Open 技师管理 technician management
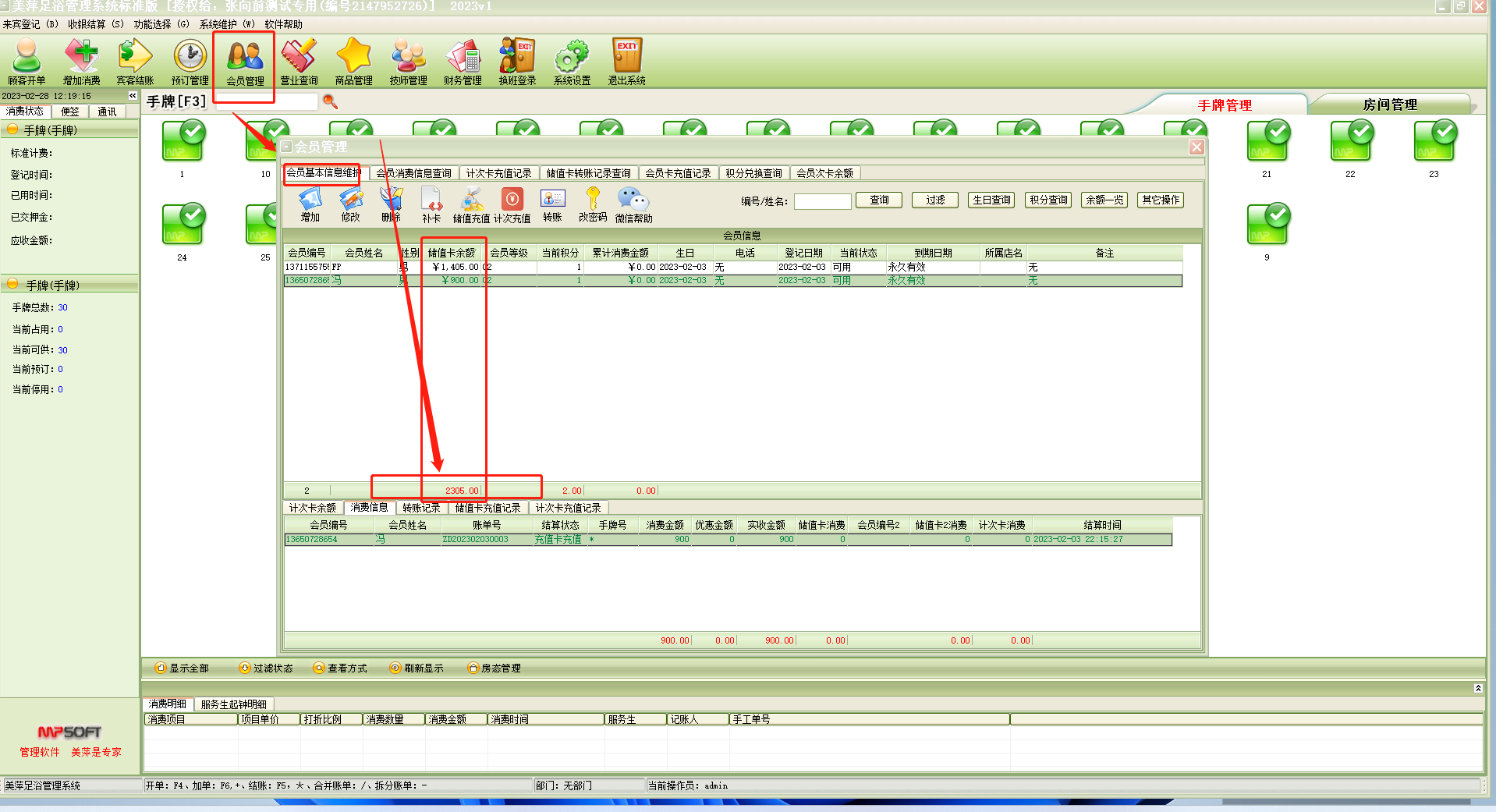Image resolution: width=1496 pixels, height=812 pixels. click(x=408, y=62)
